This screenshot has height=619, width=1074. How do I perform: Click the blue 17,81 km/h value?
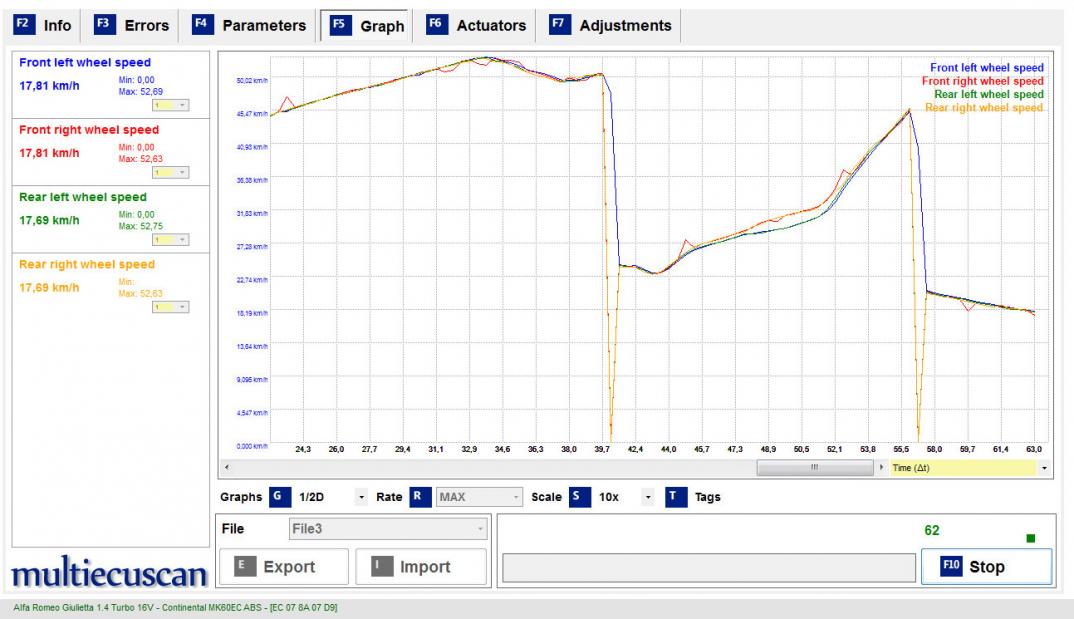coord(49,86)
